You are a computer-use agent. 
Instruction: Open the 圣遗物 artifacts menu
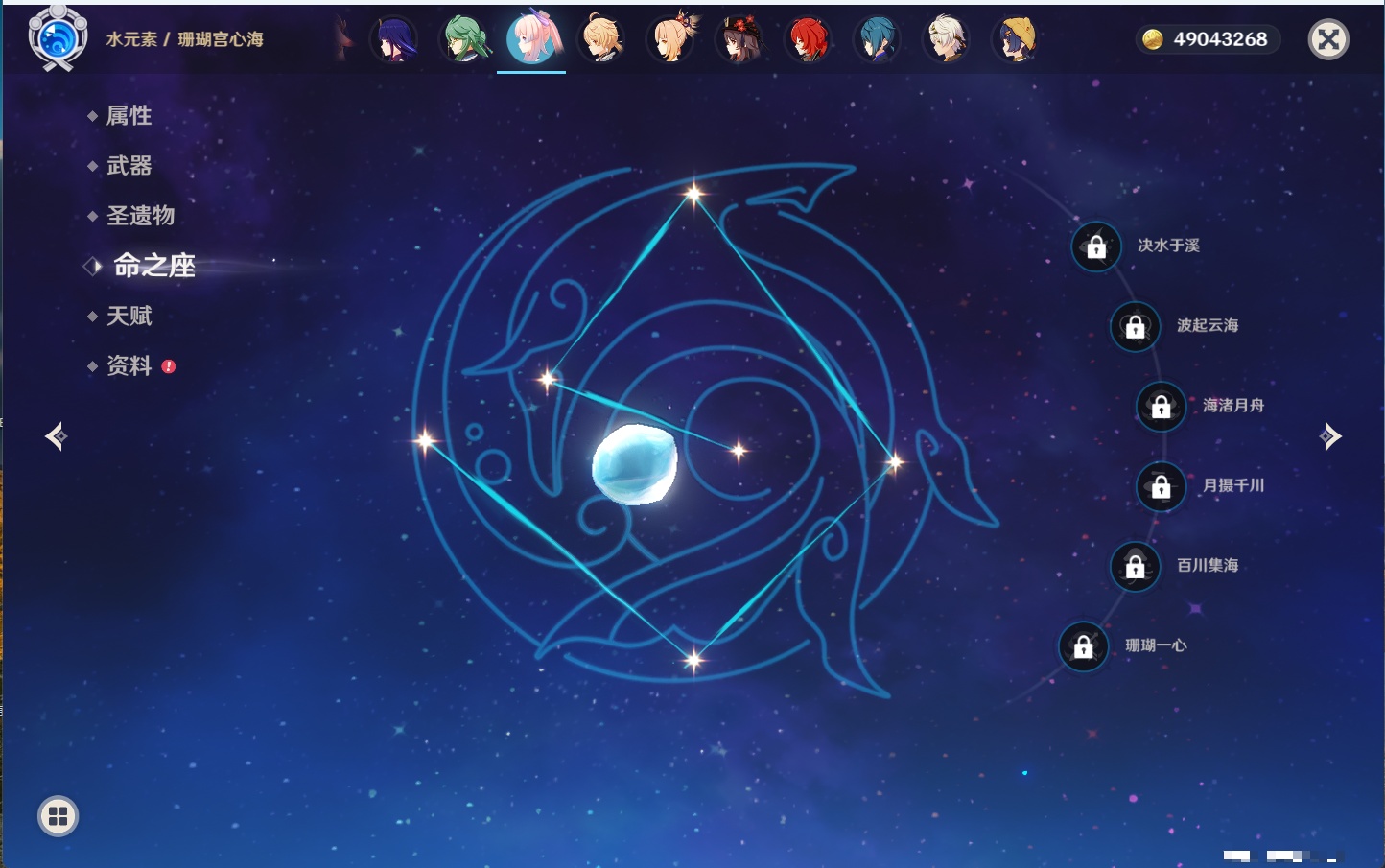140,216
